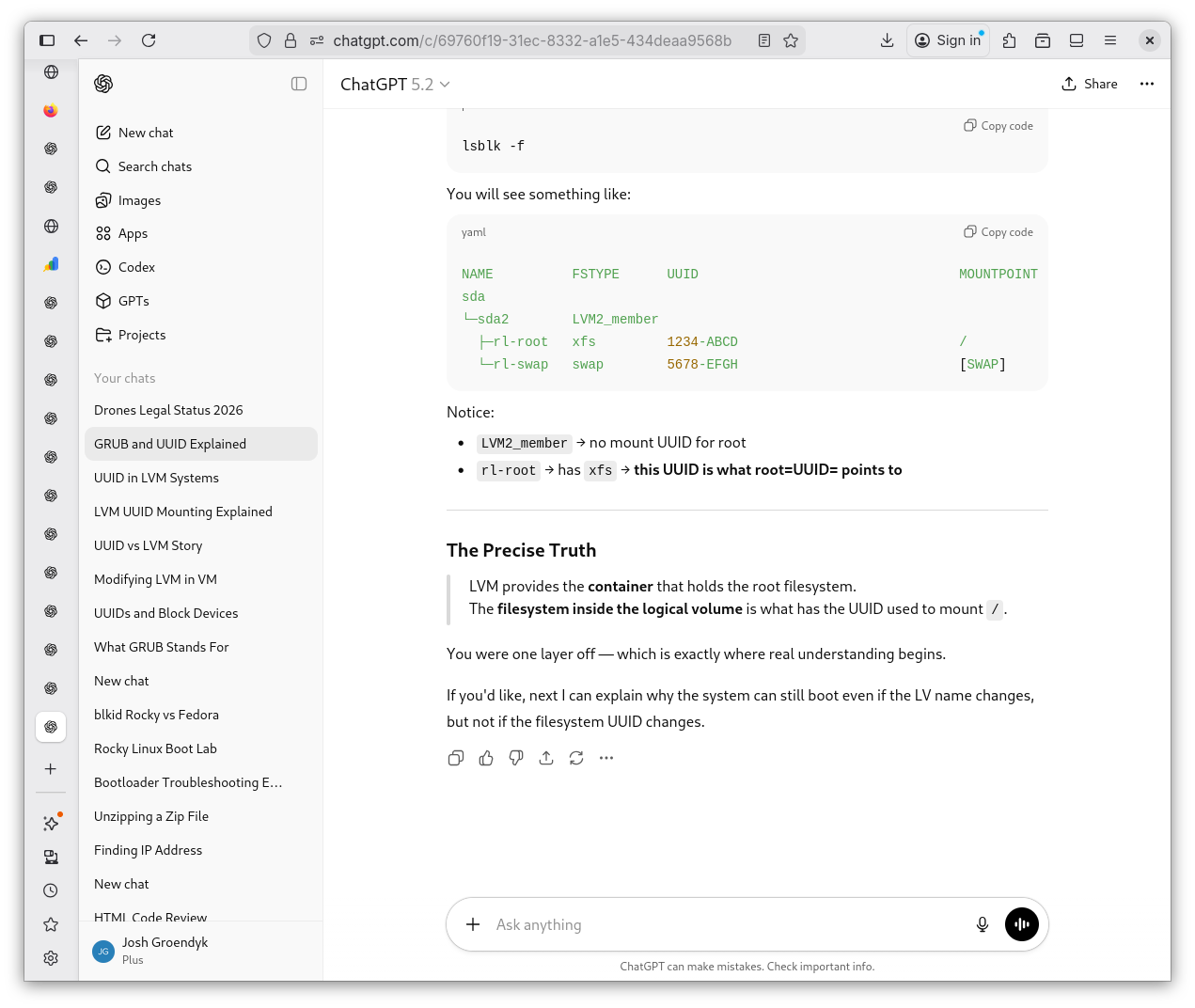Click the microphone dictation icon

tap(983, 924)
